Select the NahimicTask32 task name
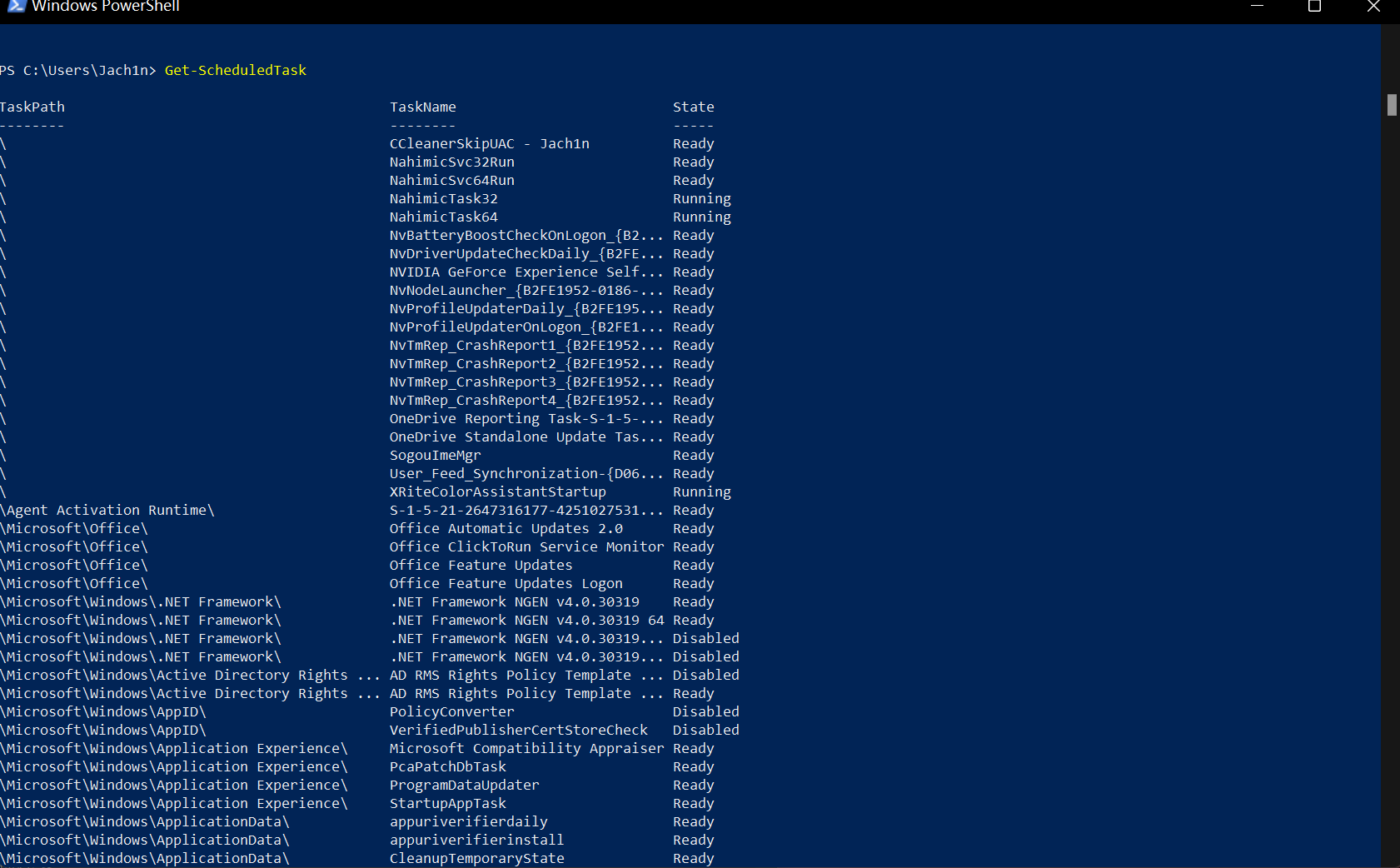This screenshot has width=1400, height=868. (444, 198)
